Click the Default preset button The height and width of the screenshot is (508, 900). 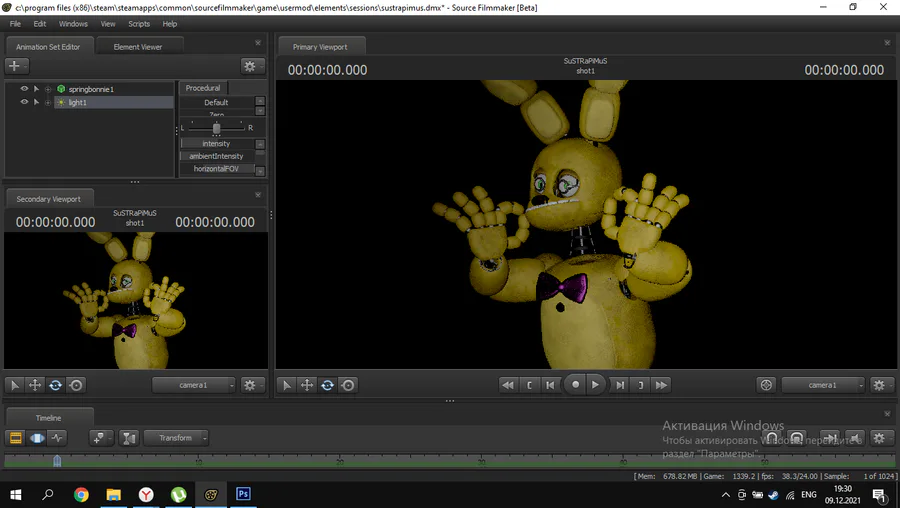[216, 102]
